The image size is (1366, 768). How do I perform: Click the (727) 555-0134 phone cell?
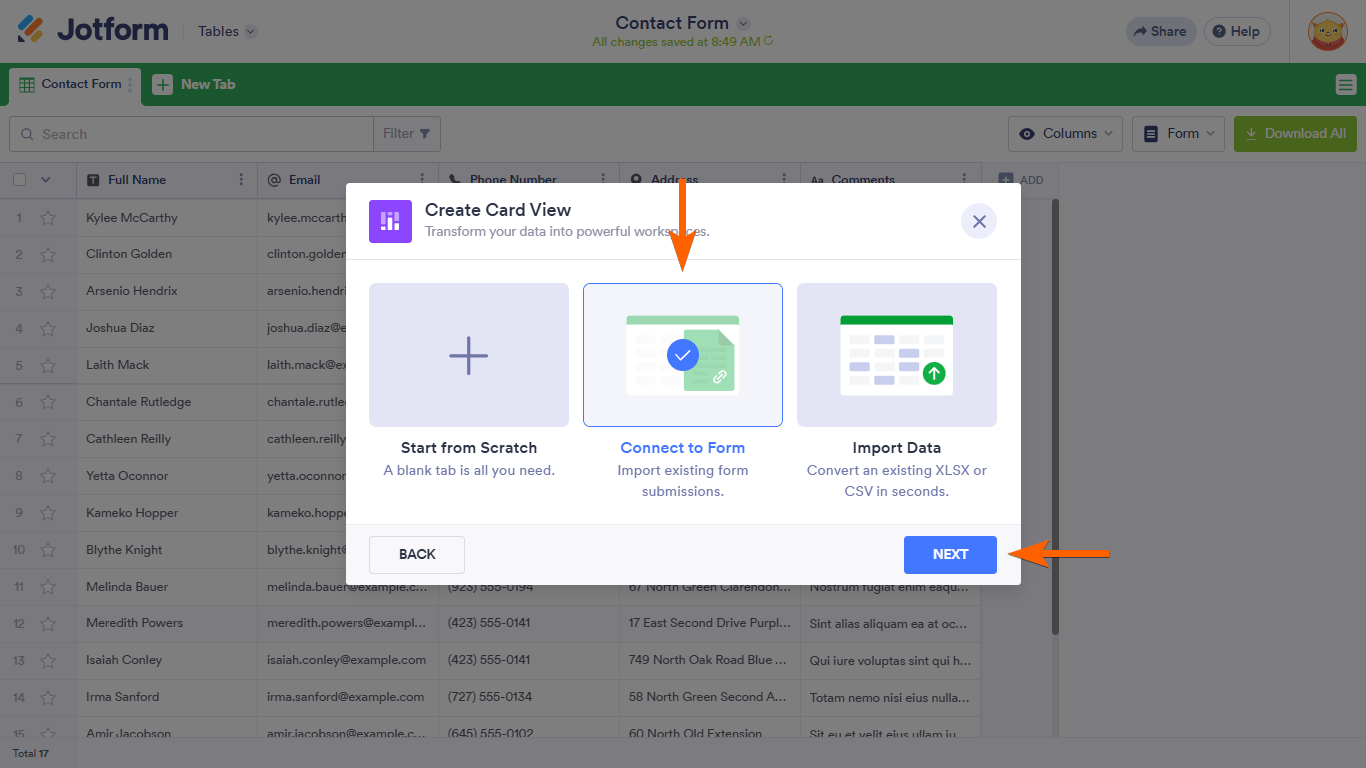[529, 698]
